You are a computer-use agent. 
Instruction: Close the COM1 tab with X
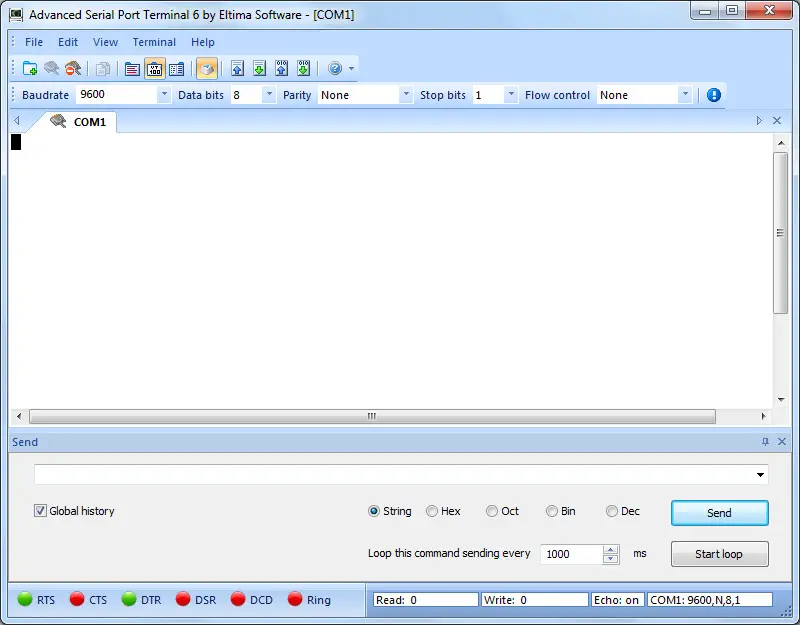(x=777, y=120)
